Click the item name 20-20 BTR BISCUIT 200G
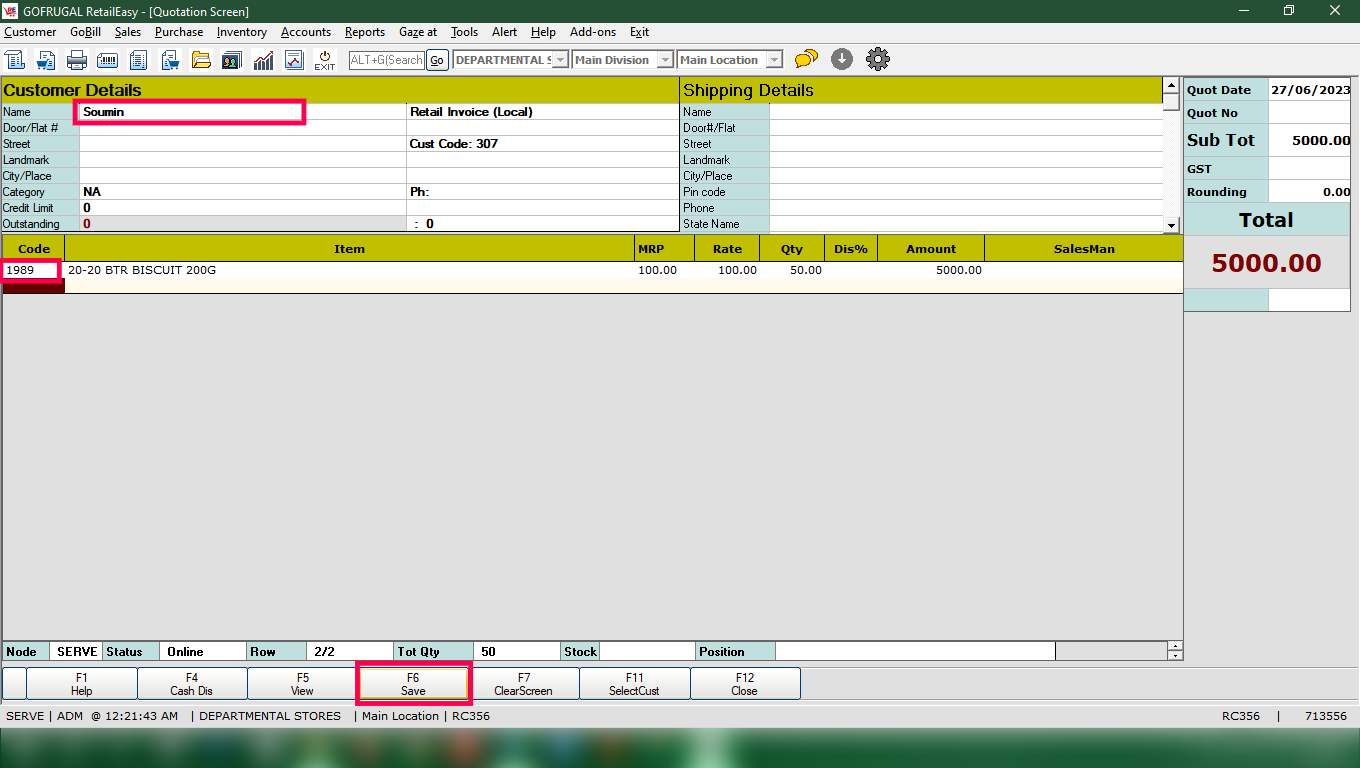The width and height of the screenshot is (1360, 768). 142,270
